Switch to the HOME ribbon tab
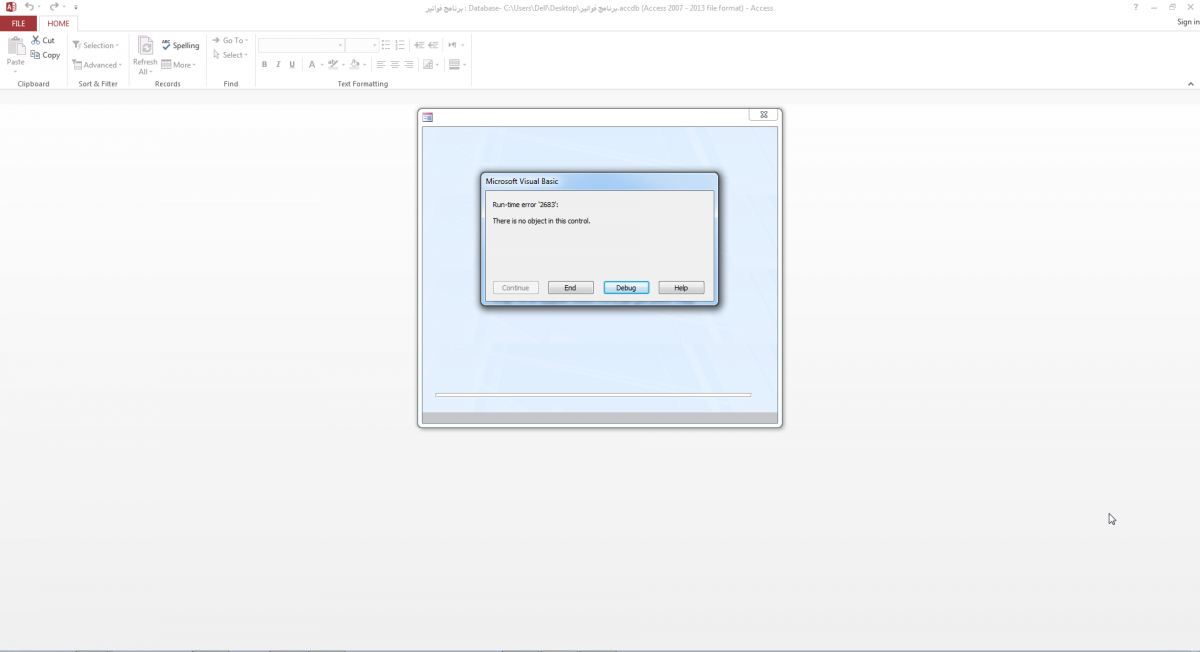This screenshot has height=652, width=1200. (58, 23)
